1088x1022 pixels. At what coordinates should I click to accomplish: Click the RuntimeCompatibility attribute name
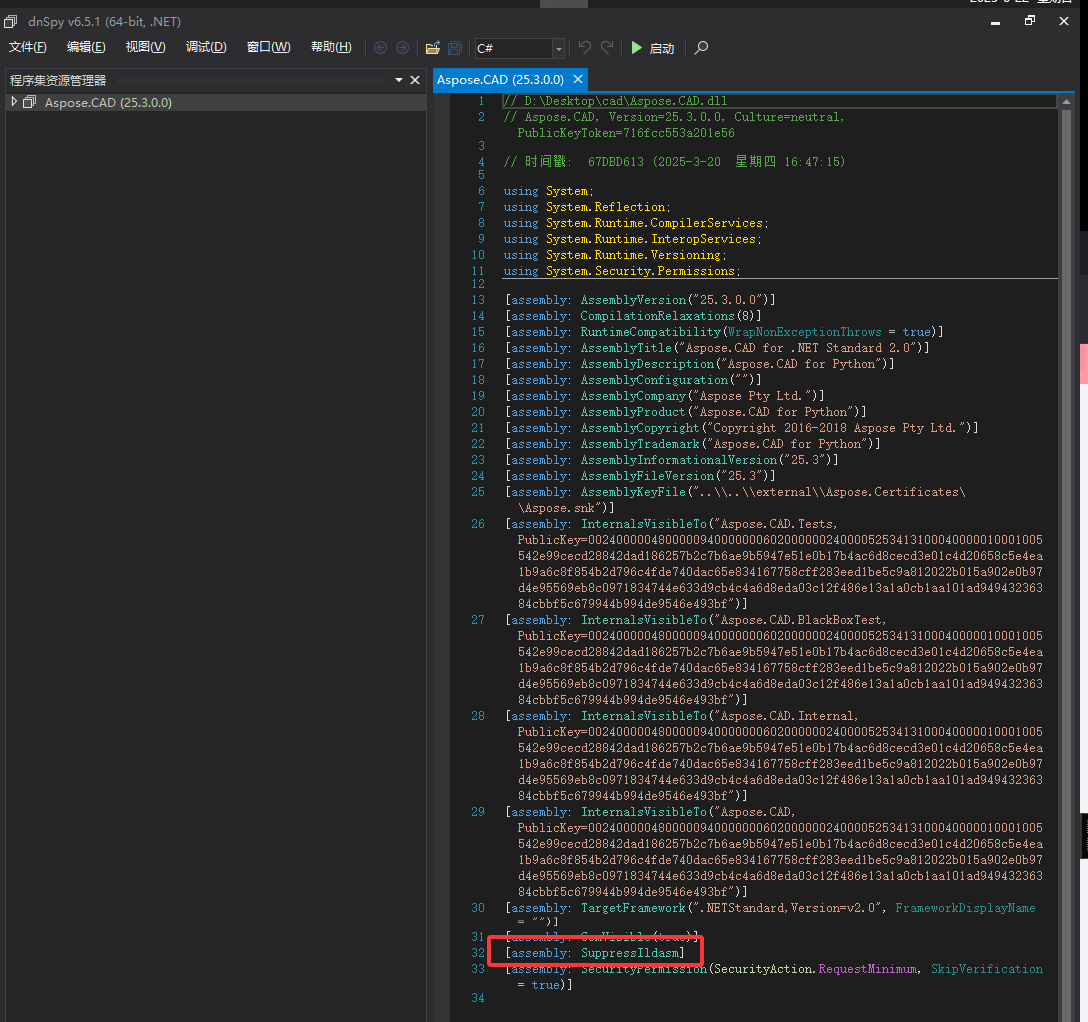[x=650, y=332]
